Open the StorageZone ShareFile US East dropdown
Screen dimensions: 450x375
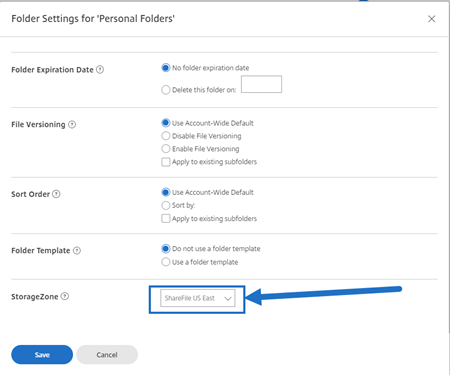click(x=198, y=298)
